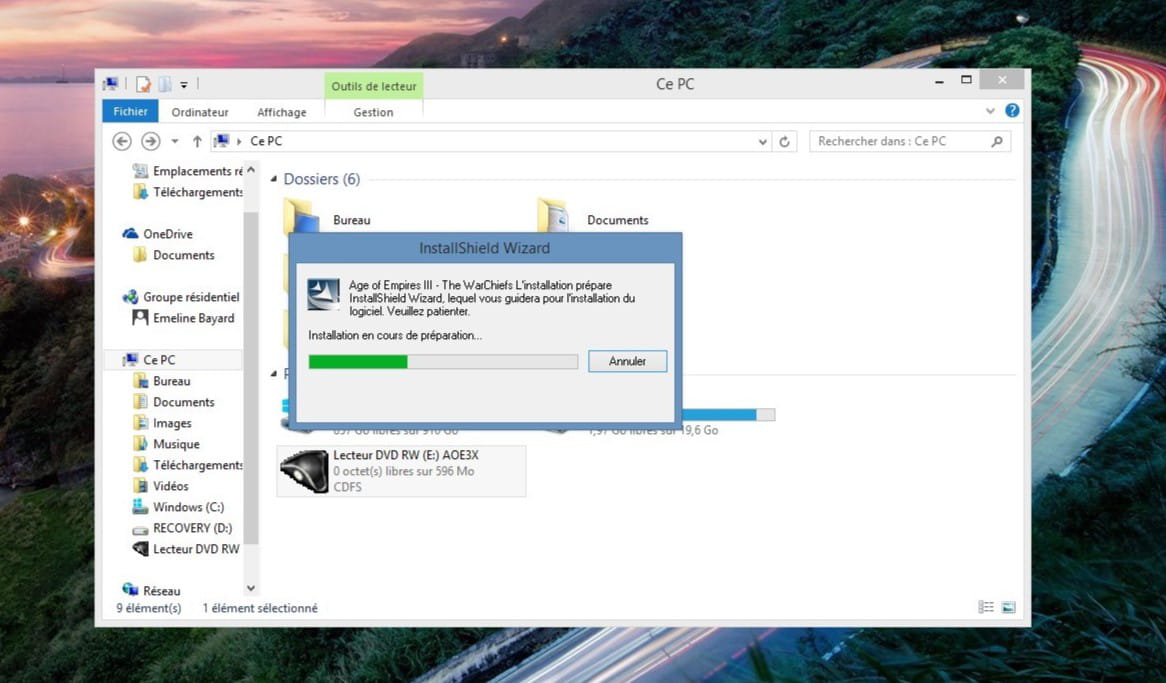This screenshot has height=683, width=1166.
Task: Switch to details list view
Action: [x=986, y=607]
